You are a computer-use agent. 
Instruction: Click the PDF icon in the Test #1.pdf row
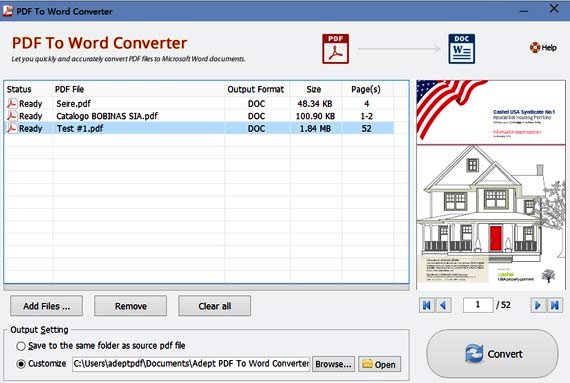tap(12, 128)
